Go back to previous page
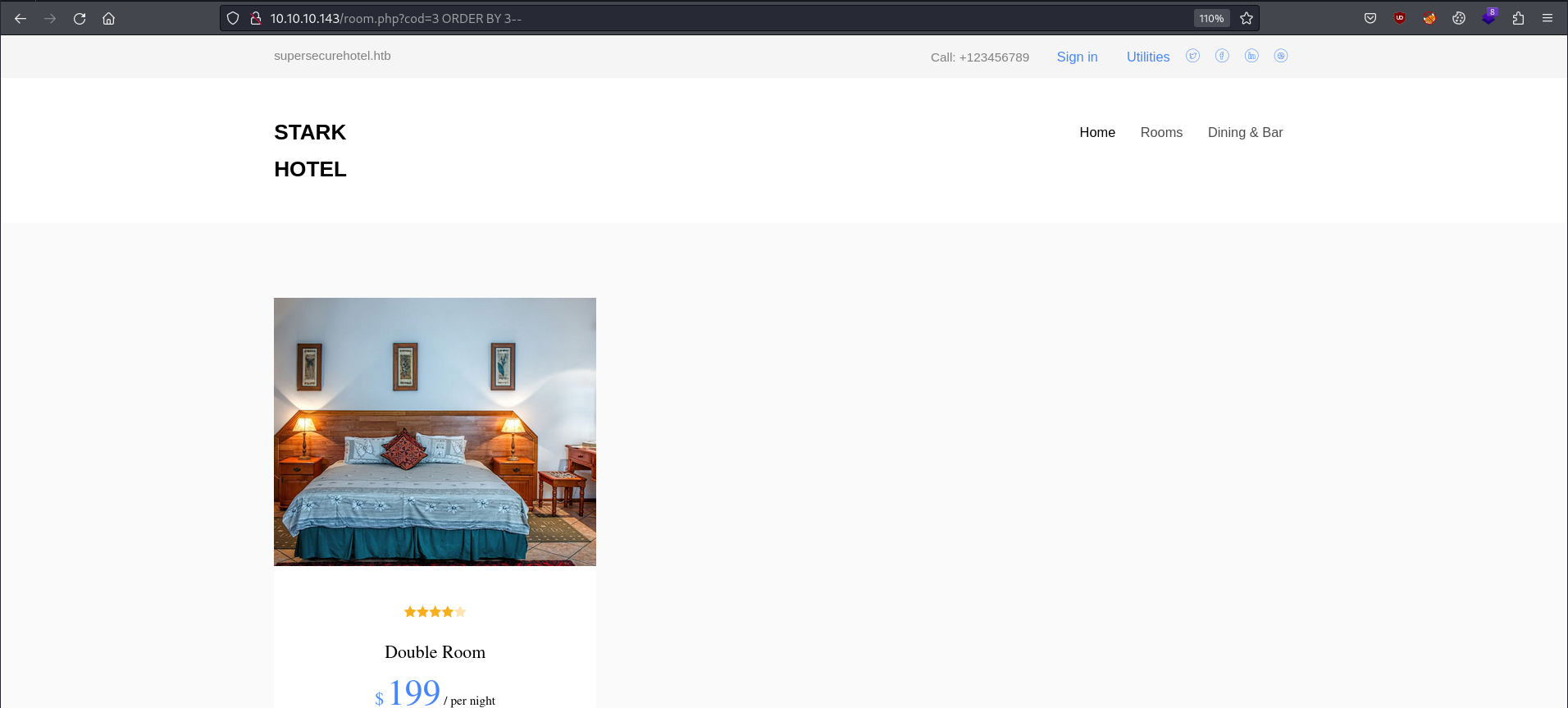 click(x=21, y=18)
